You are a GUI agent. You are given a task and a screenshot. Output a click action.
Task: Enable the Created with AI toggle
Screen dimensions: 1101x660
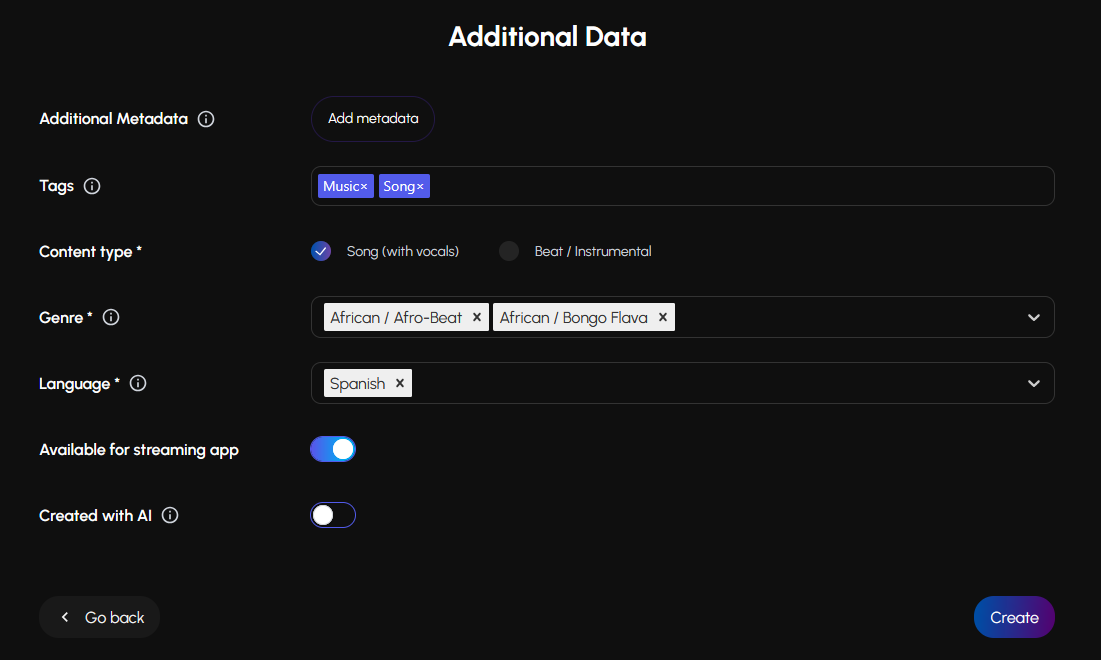(333, 516)
